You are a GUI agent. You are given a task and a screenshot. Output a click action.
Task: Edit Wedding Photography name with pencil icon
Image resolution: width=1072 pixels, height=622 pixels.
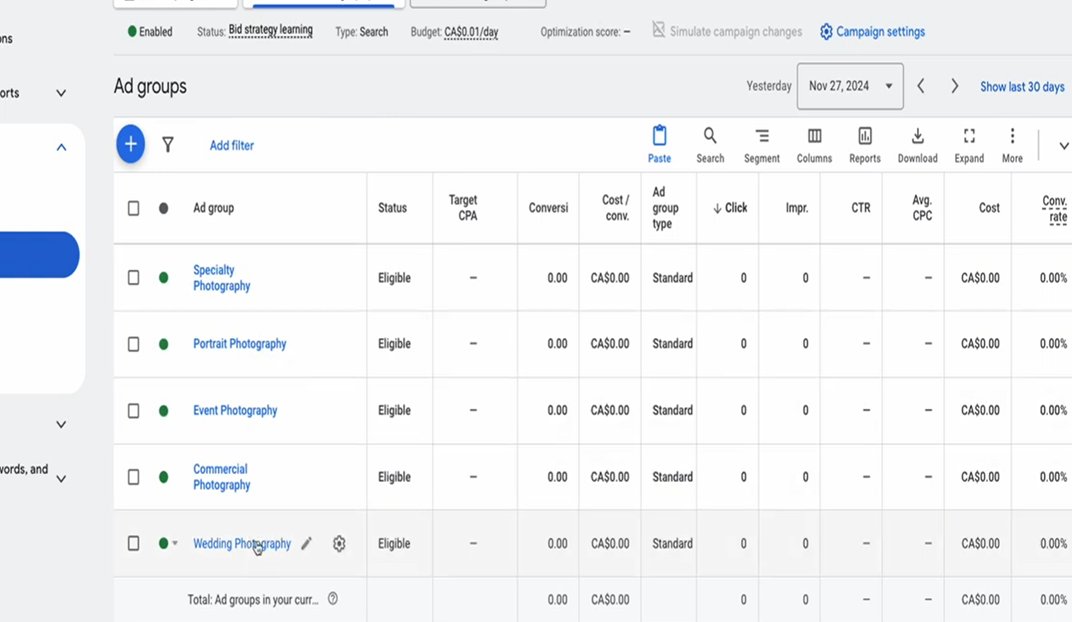click(307, 544)
